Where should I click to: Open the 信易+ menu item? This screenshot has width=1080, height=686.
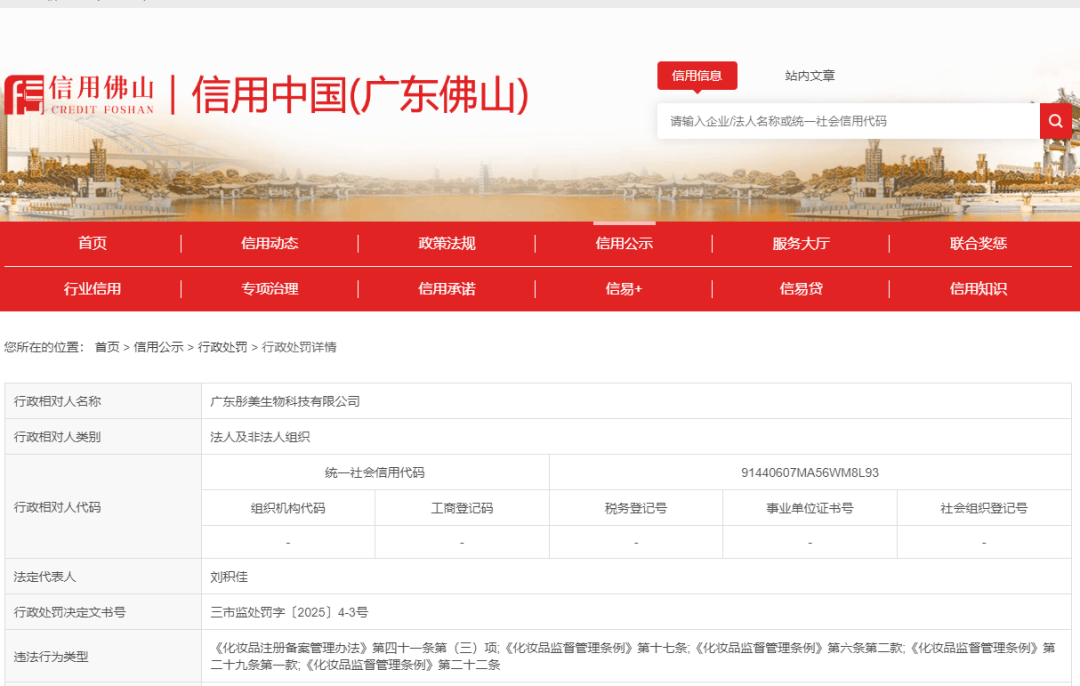pos(624,289)
